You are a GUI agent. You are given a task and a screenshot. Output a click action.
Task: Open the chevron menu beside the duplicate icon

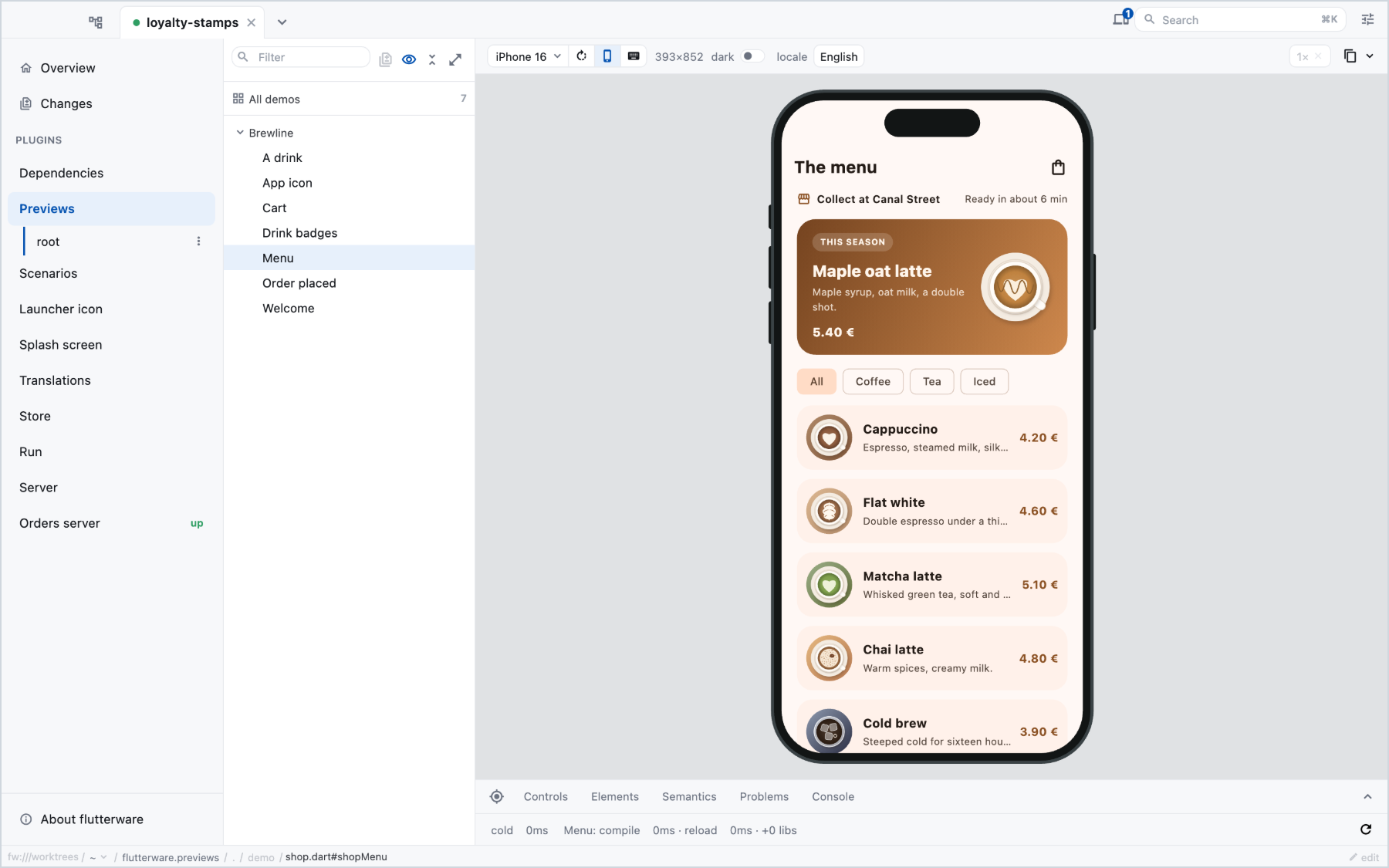point(1370,56)
